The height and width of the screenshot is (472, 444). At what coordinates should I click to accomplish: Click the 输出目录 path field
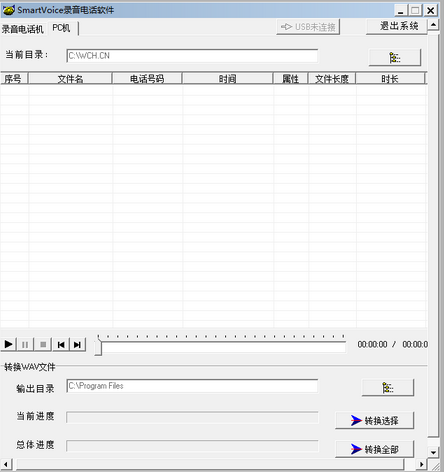(x=192, y=386)
